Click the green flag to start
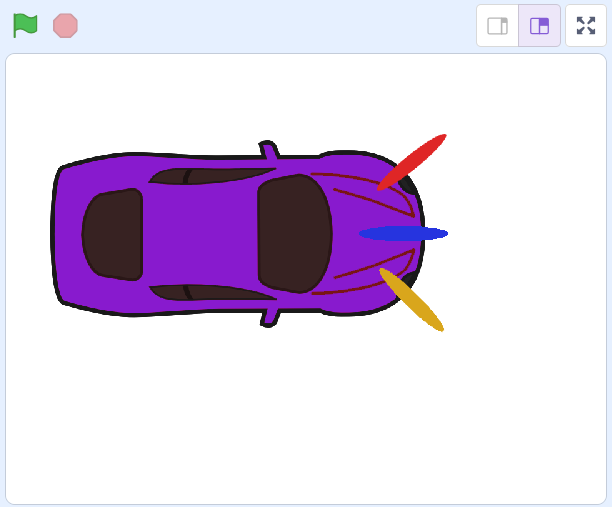The width and height of the screenshot is (612, 507). point(25,26)
